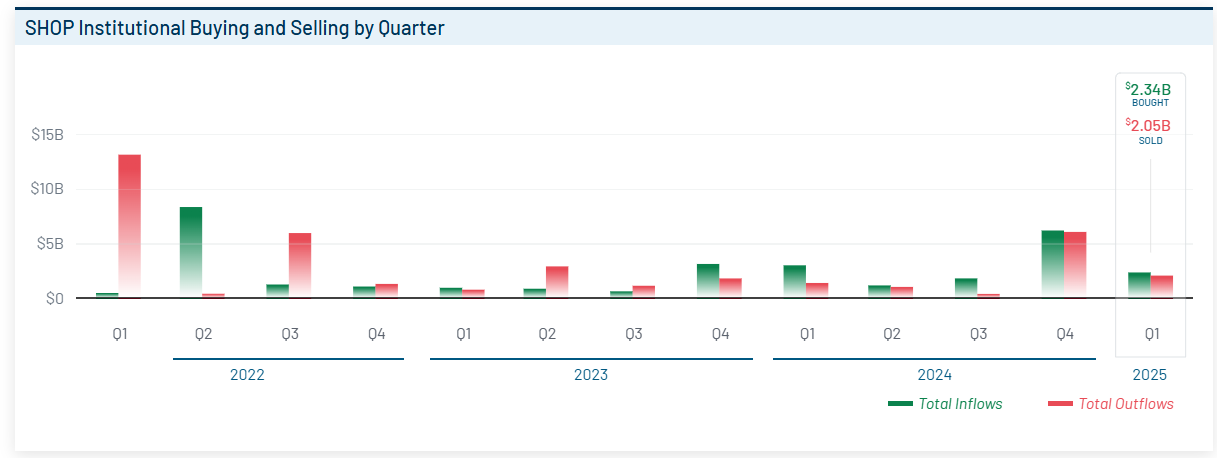Click the Total Outflows legend entry
1217x458 pixels.
tap(1110, 404)
